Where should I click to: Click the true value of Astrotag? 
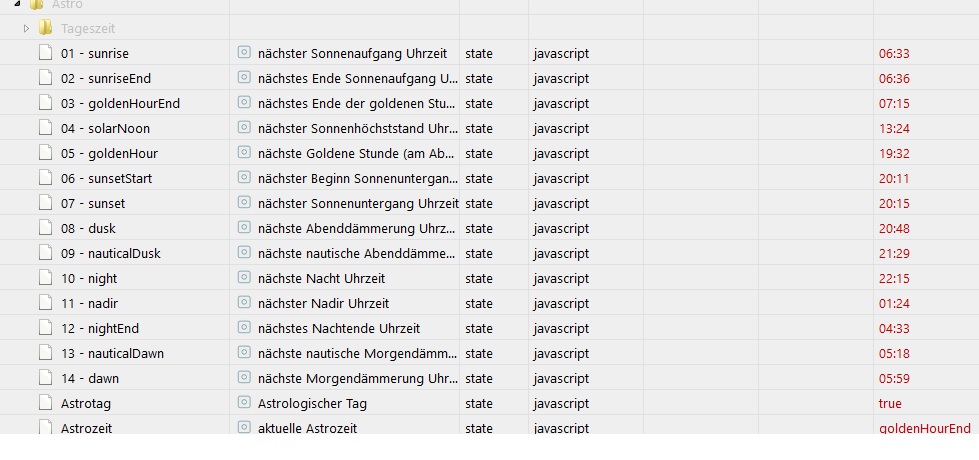[x=890, y=403]
